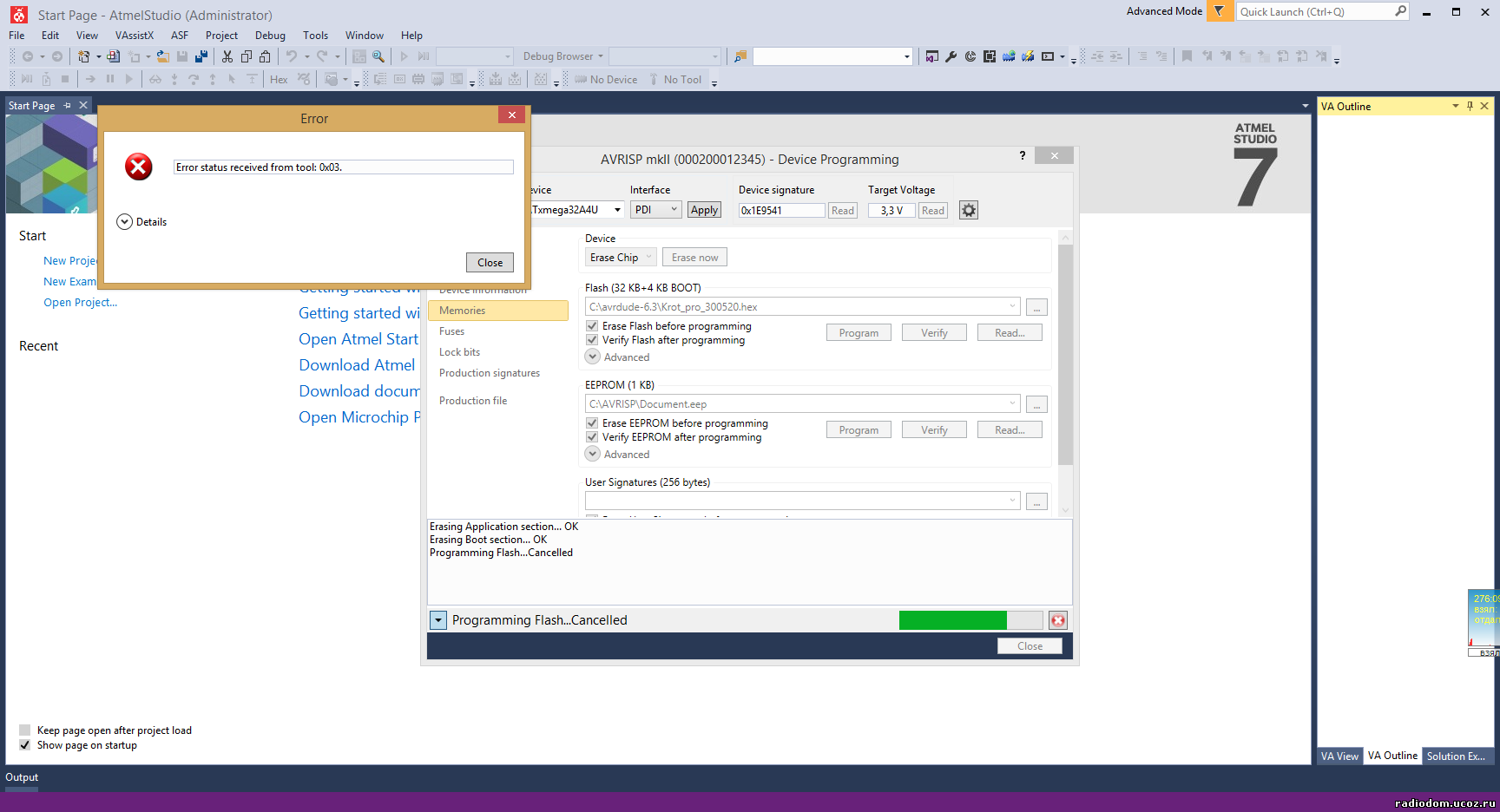The image size is (1500, 812).
Task: Click Apply next to Interface
Action: click(x=704, y=210)
